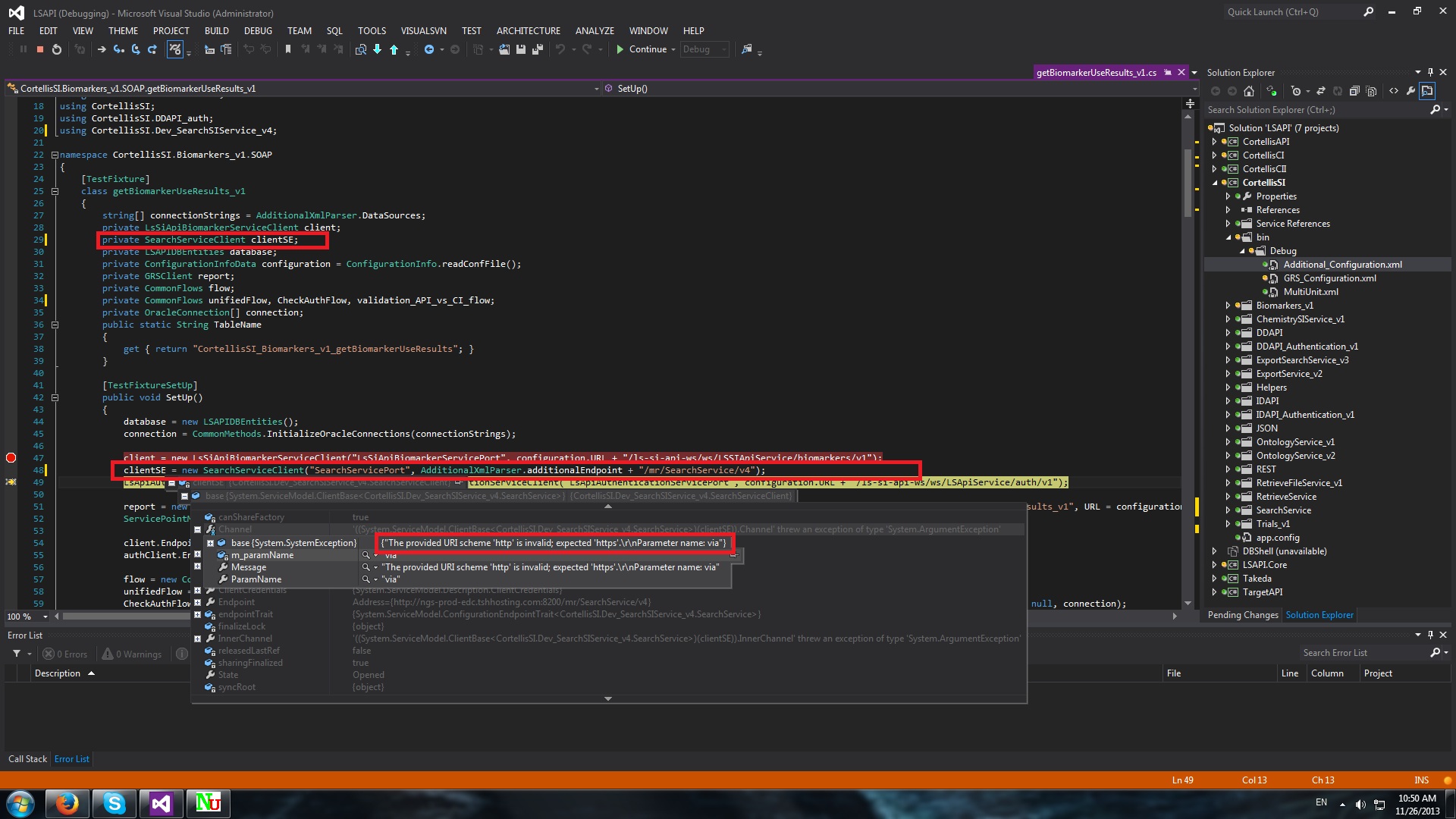Screen dimensions: 1456x819
Task: Collapse the SetUp method outlining at line 42
Action: coord(55,397)
